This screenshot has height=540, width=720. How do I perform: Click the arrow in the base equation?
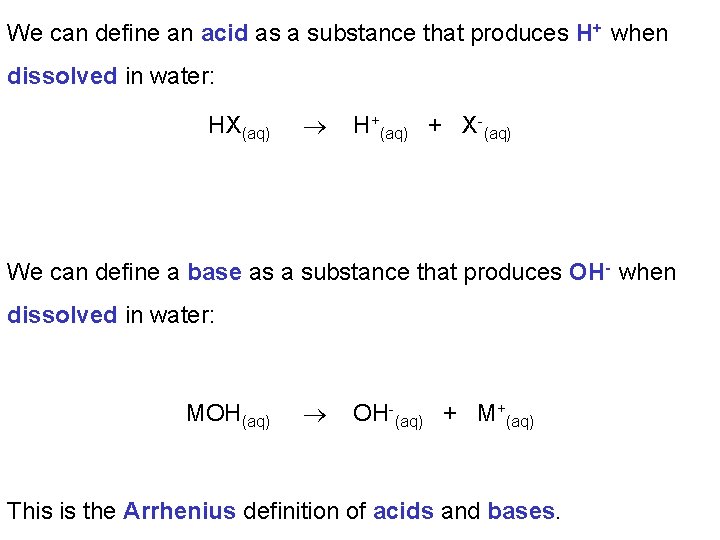coord(315,416)
